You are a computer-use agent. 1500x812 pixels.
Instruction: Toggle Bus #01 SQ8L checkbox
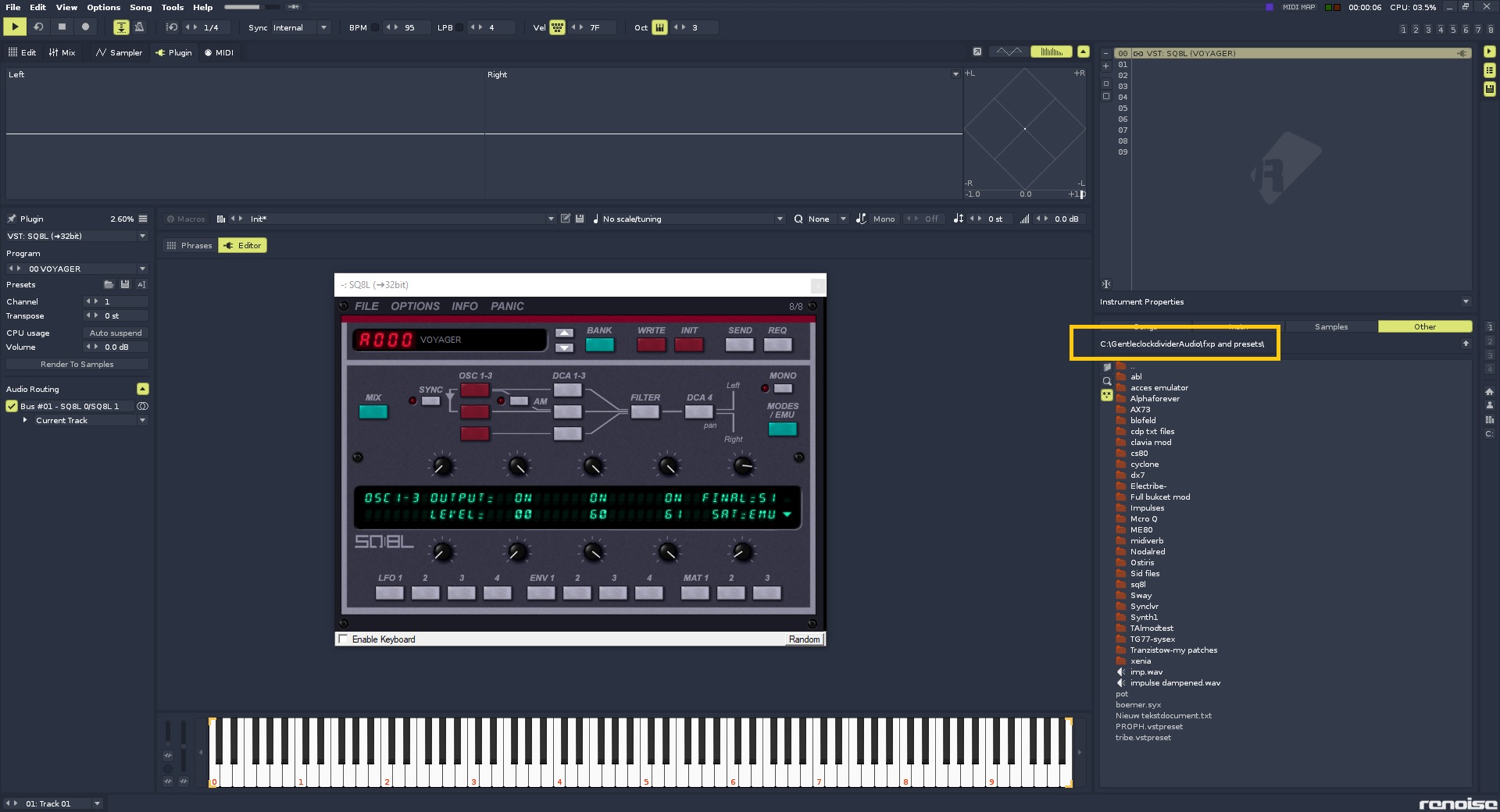[x=12, y=406]
